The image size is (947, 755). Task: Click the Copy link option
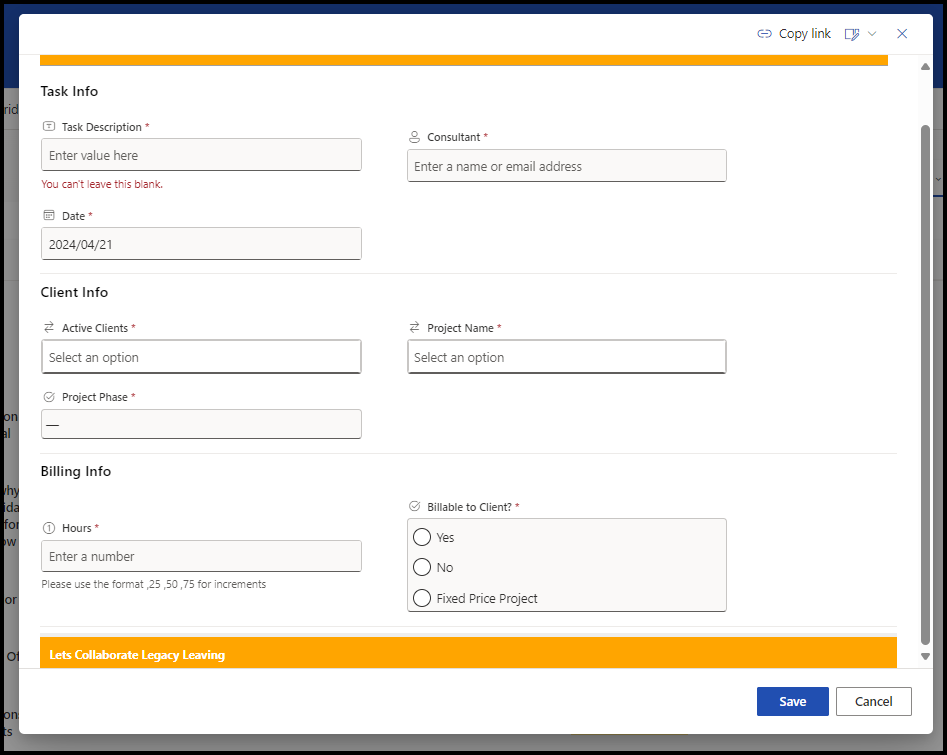[803, 33]
